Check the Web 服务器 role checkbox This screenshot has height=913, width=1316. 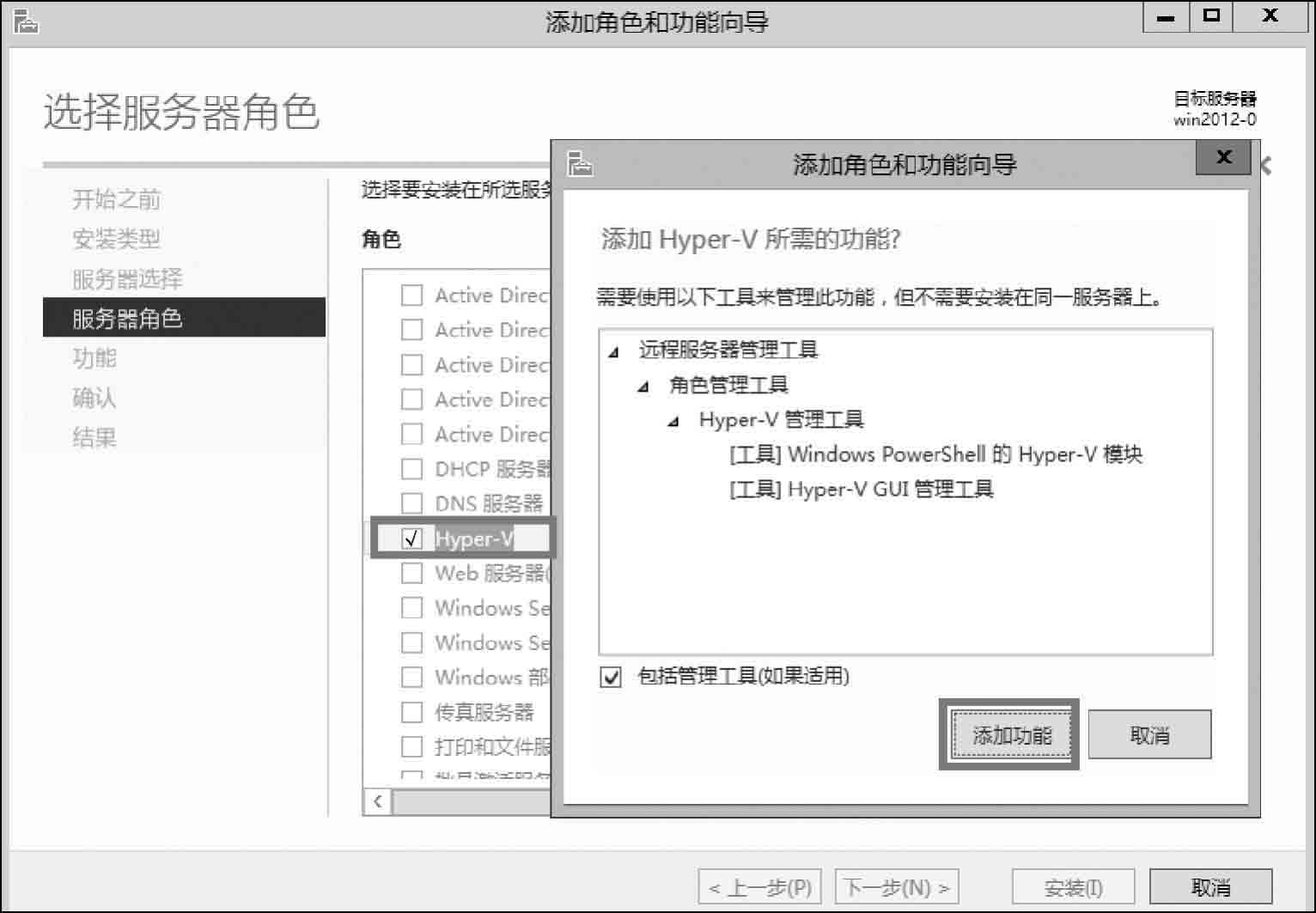click(412, 573)
